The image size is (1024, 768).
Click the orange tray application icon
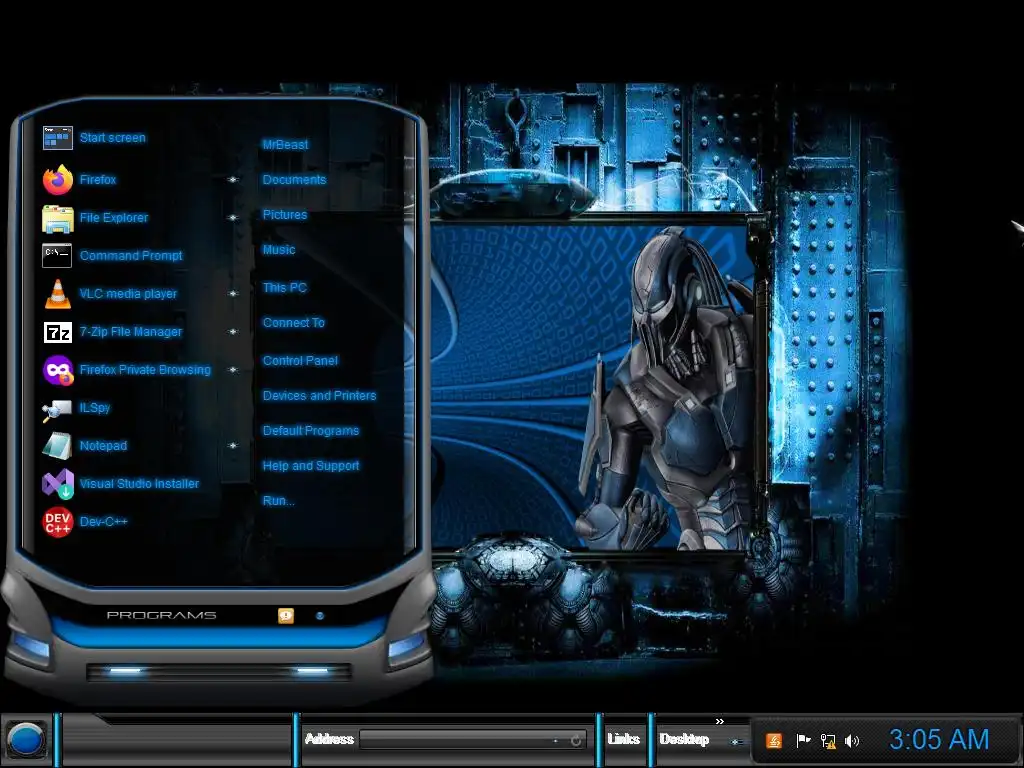coord(774,741)
